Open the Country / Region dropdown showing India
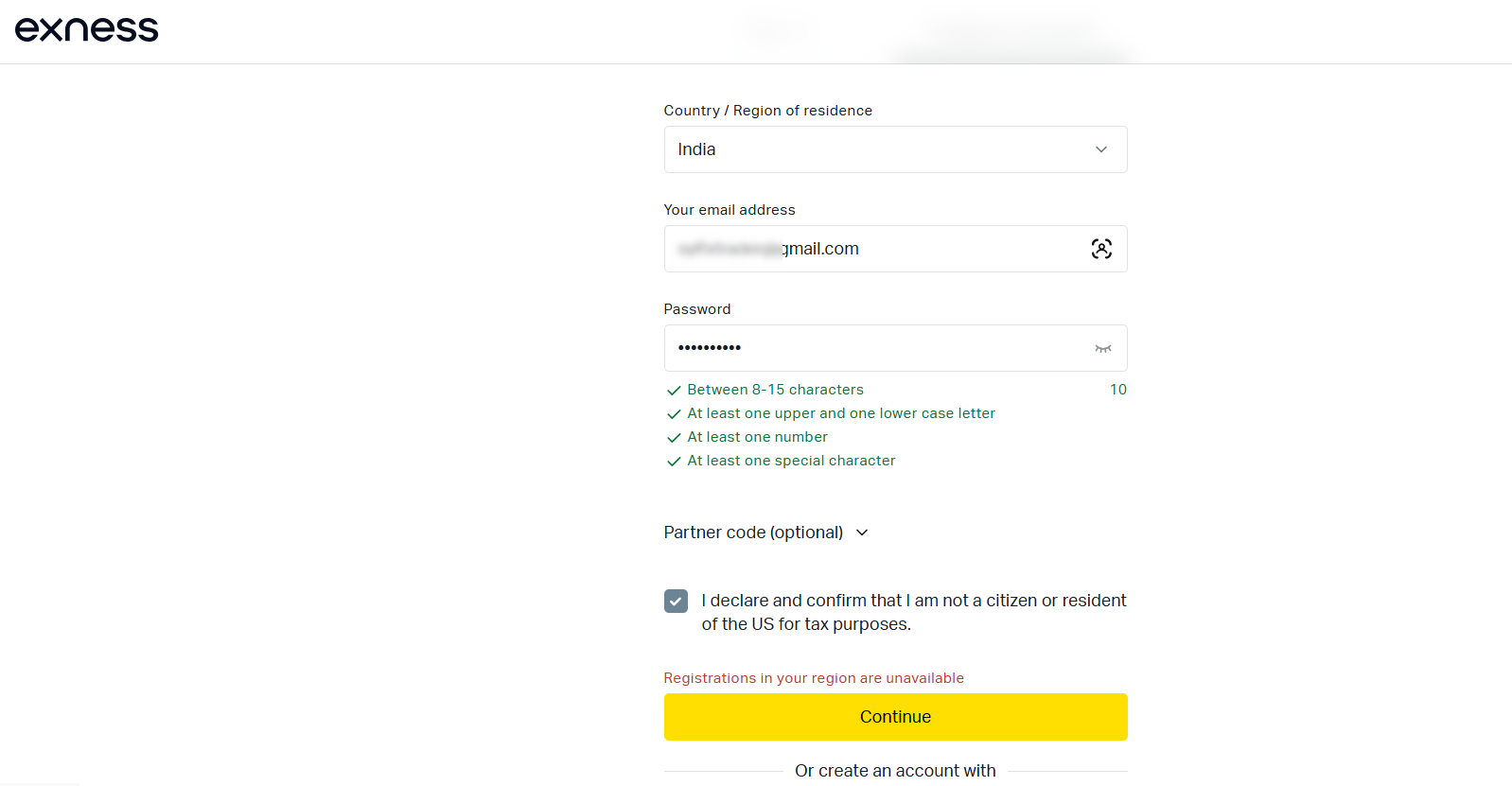This screenshot has width=1512, height=786. point(895,149)
